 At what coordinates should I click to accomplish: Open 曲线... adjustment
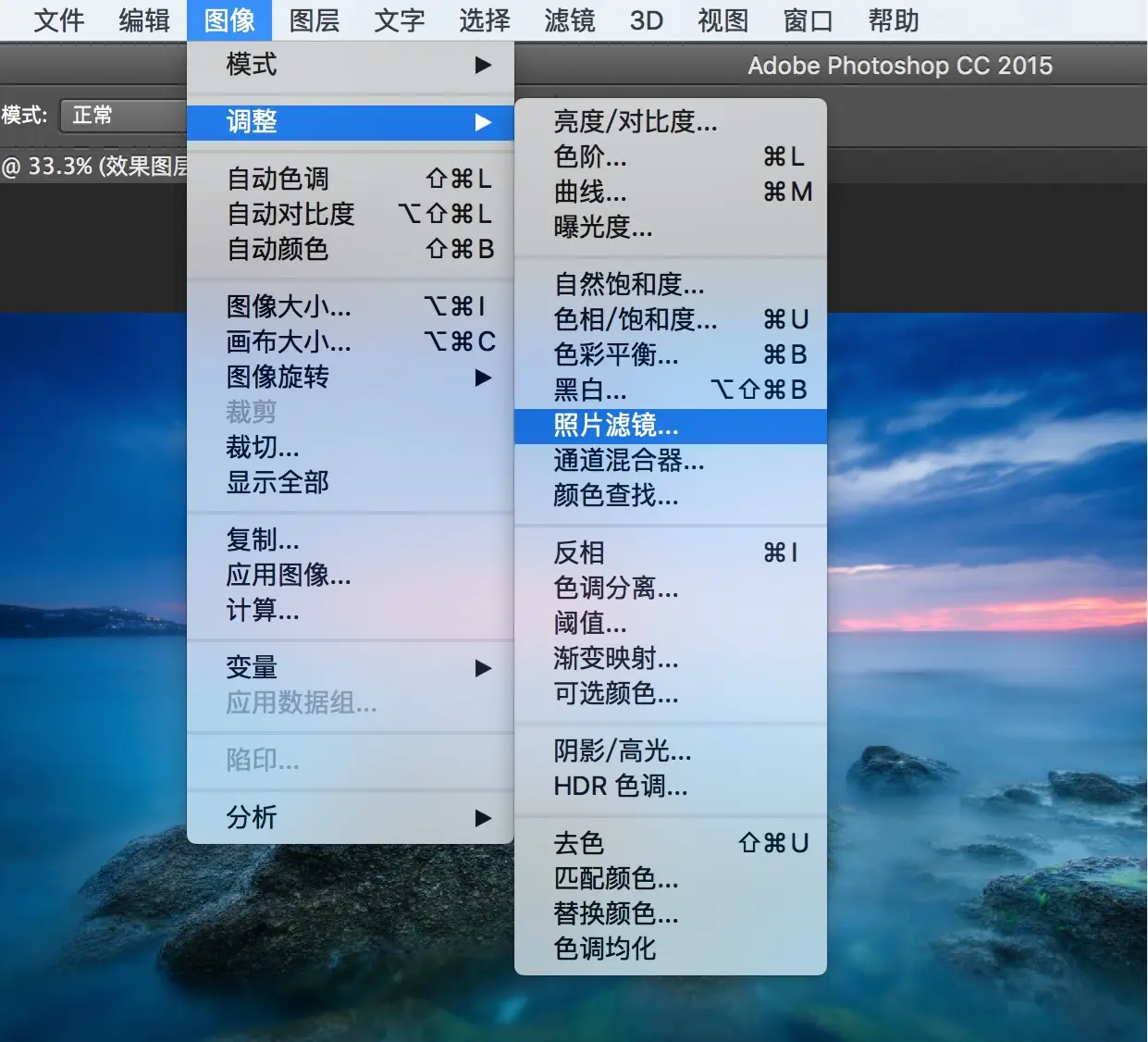tap(671, 192)
